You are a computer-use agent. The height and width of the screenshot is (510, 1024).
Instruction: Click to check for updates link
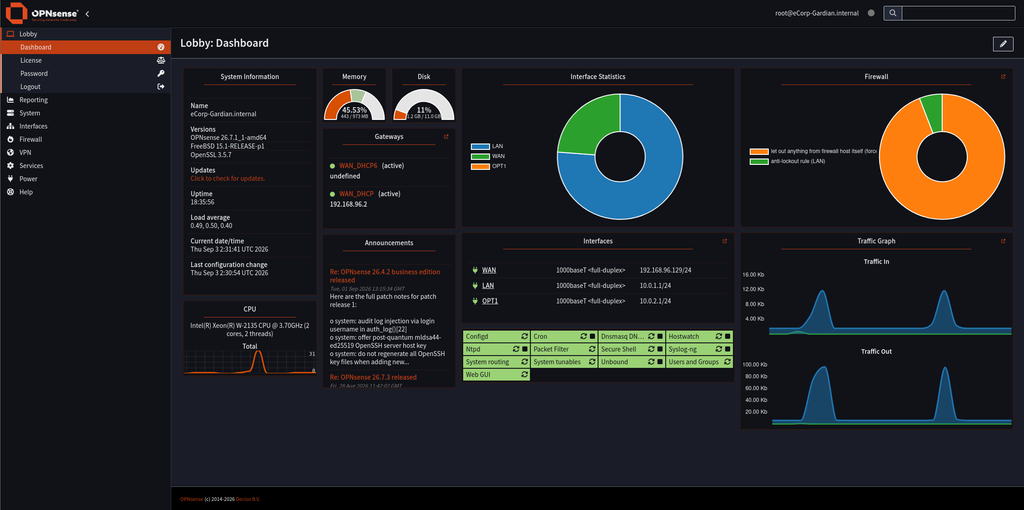click(x=228, y=178)
